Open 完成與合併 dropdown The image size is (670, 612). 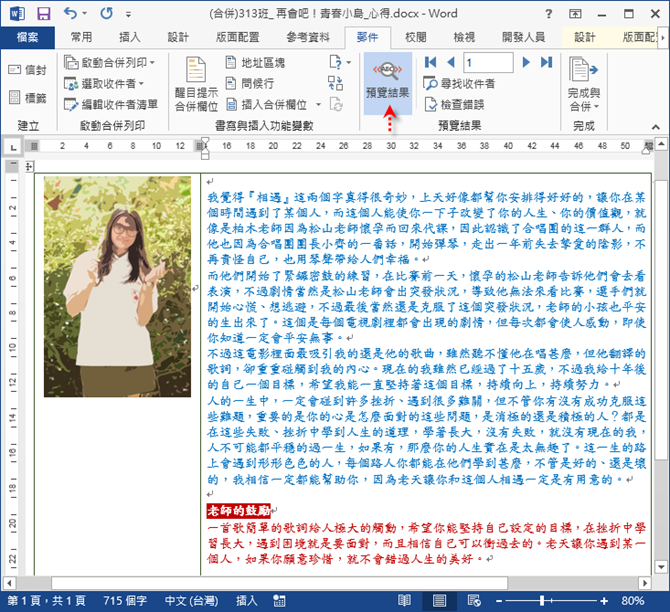click(584, 84)
